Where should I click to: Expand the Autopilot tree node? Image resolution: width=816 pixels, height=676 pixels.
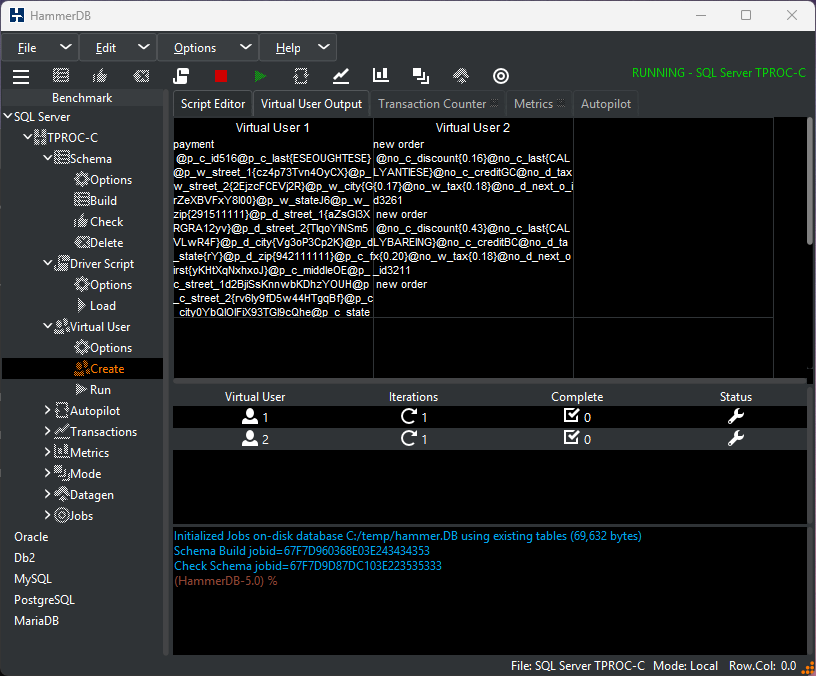pos(47,410)
